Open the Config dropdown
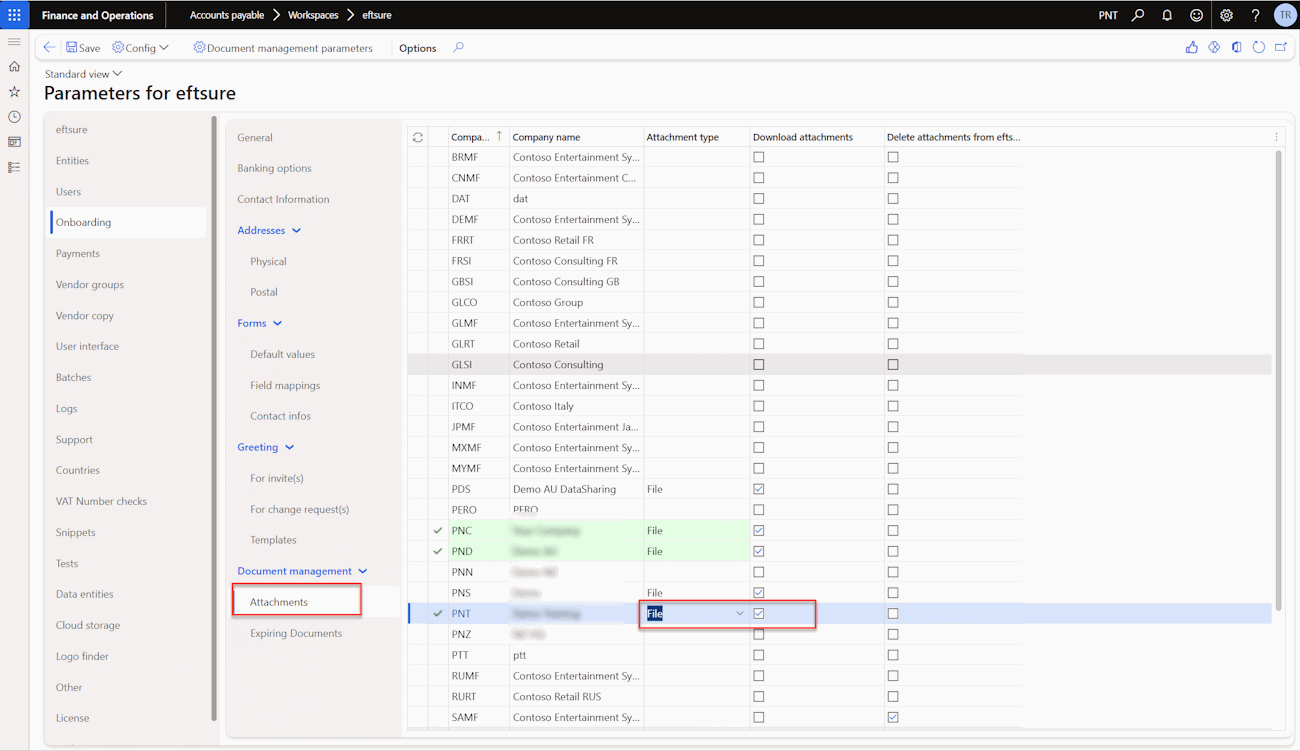This screenshot has height=751, width=1300. (x=141, y=47)
